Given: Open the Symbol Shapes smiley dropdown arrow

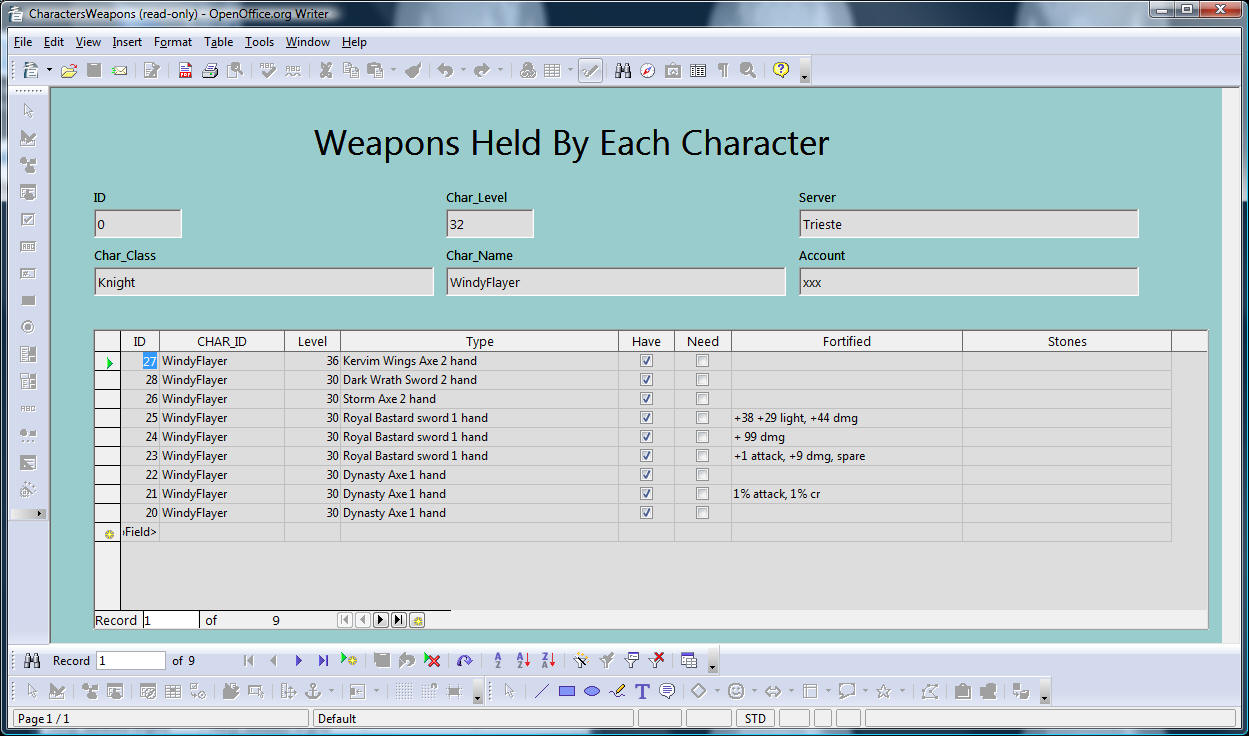Looking at the screenshot, I should tap(753, 691).
